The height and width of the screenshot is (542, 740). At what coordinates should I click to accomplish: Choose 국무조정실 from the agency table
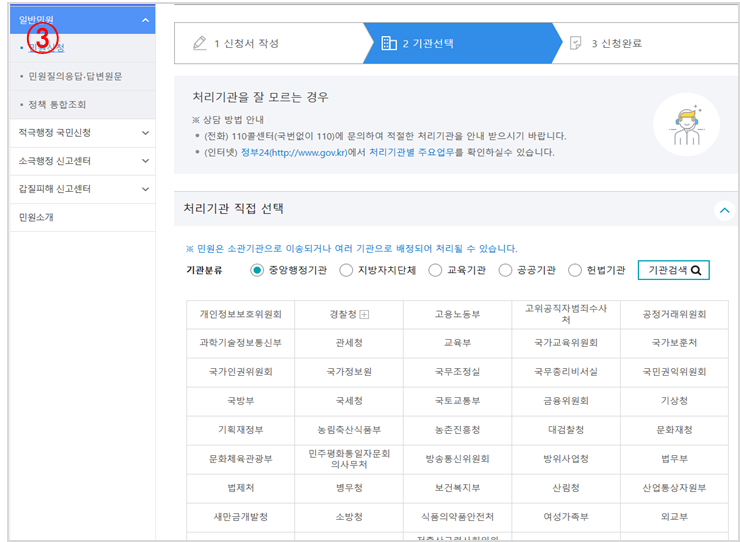[x=457, y=373]
